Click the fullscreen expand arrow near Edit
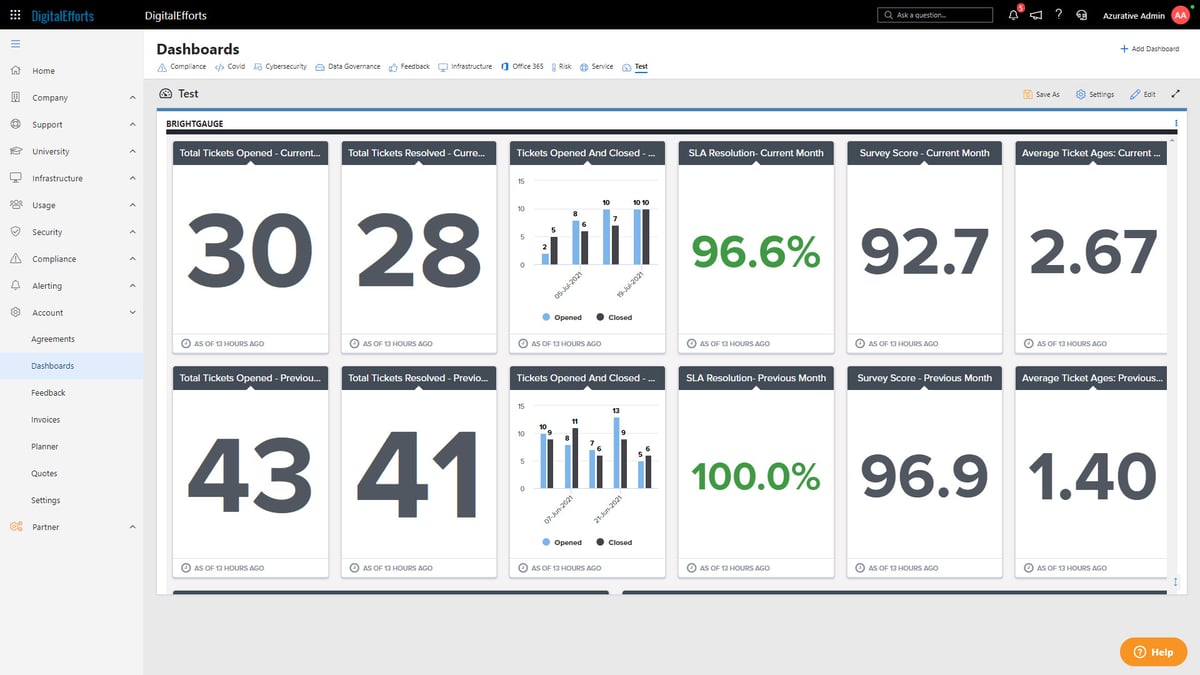The height and width of the screenshot is (675, 1200). click(x=1176, y=93)
